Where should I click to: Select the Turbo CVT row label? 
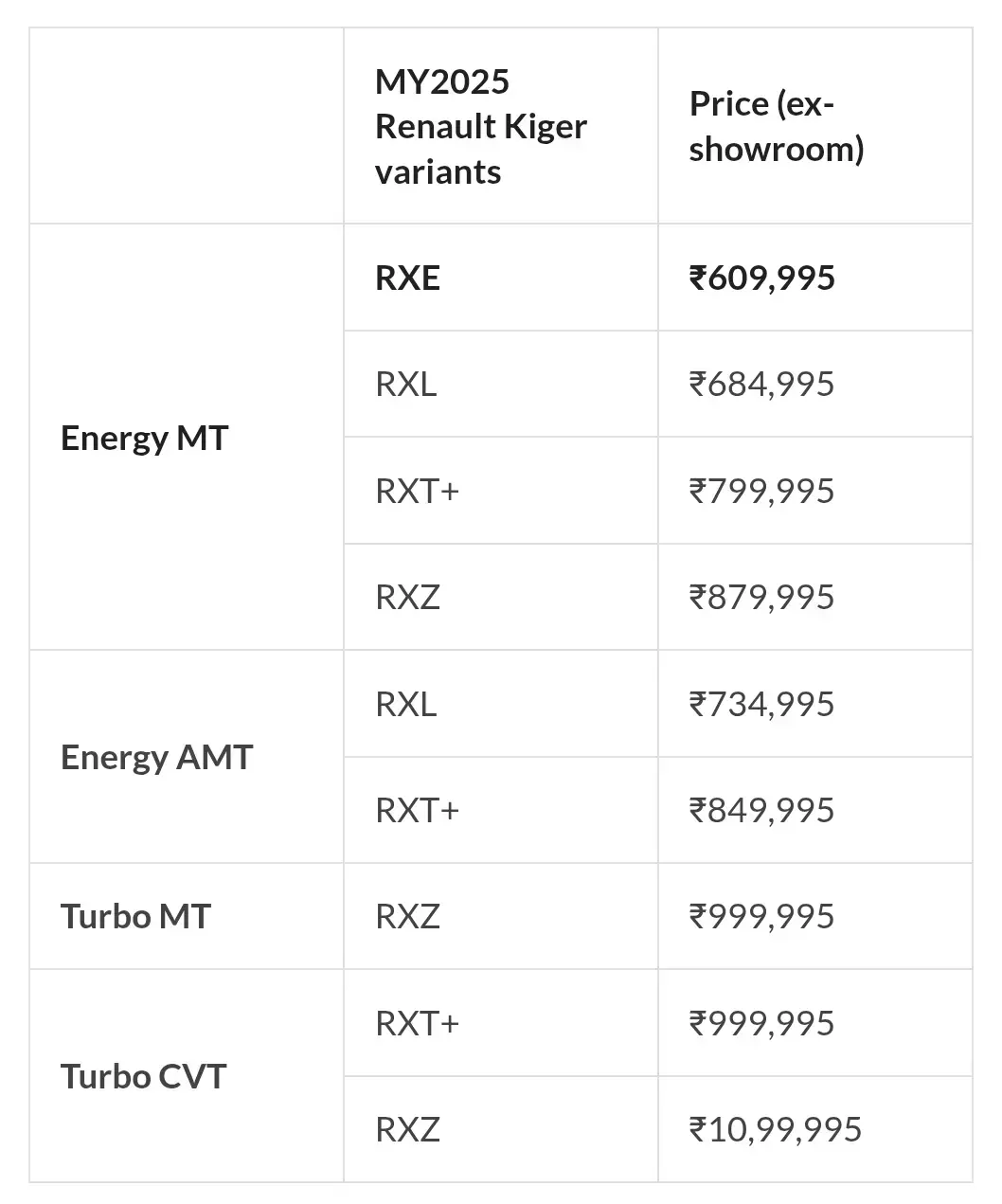[143, 1076]
